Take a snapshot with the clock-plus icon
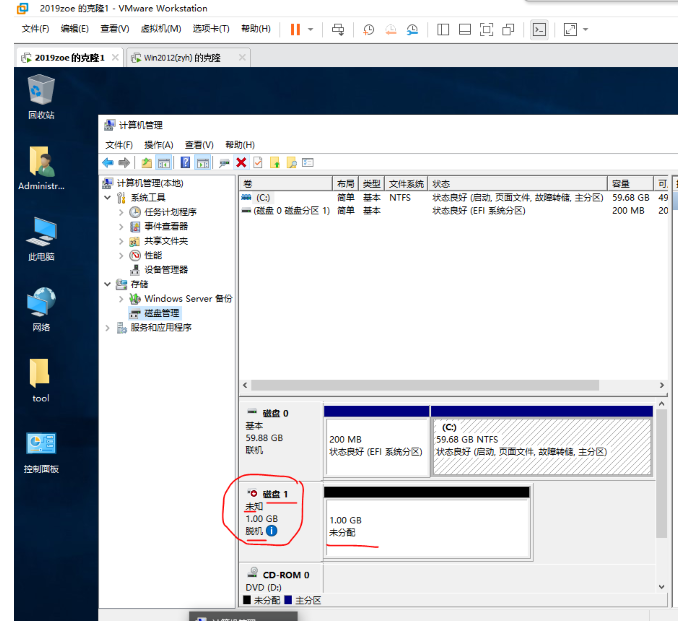 coord(368,30)
